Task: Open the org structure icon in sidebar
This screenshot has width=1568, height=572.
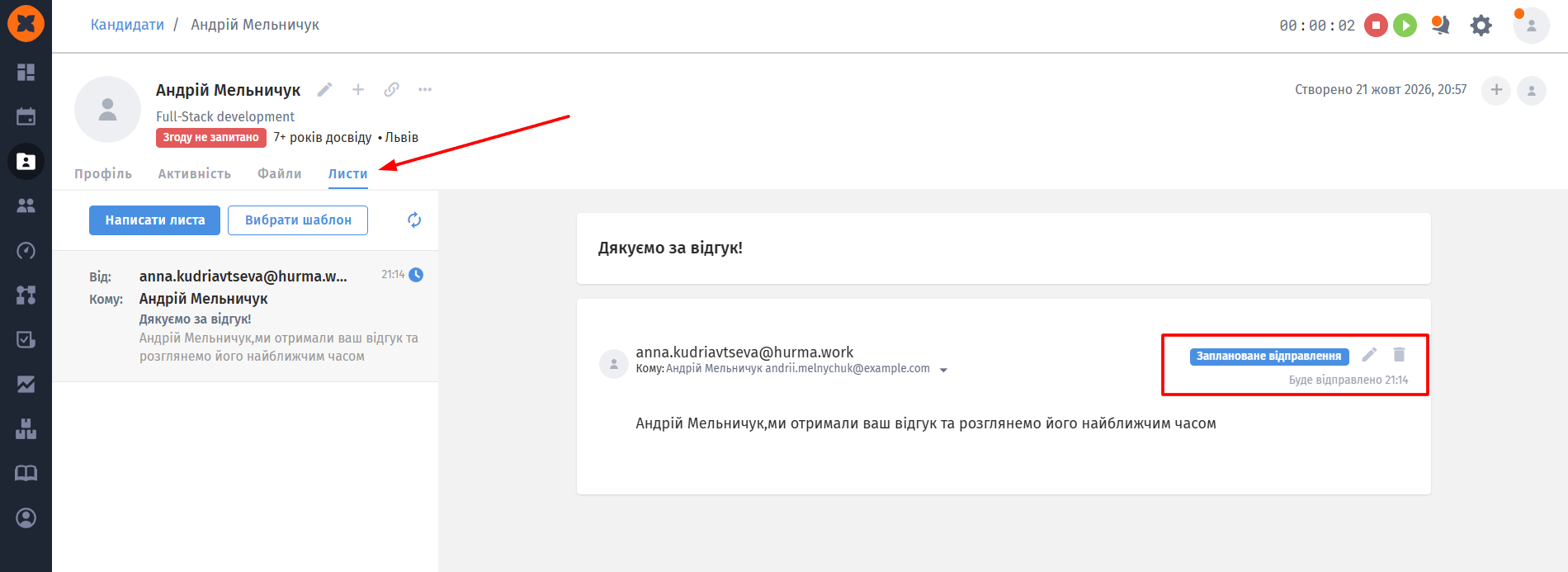Action: (26, 295)
